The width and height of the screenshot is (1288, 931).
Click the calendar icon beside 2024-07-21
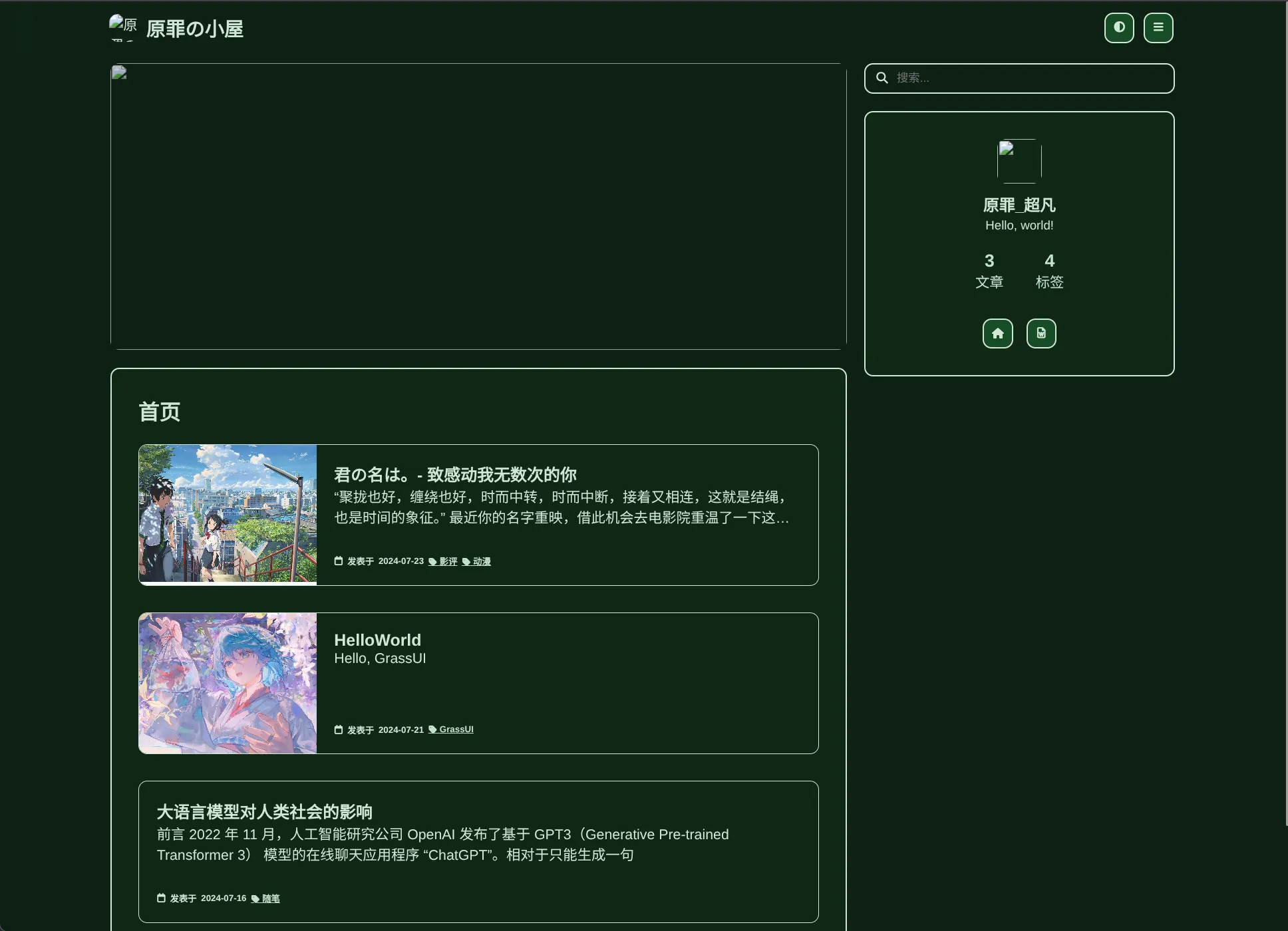coord(339,730)
